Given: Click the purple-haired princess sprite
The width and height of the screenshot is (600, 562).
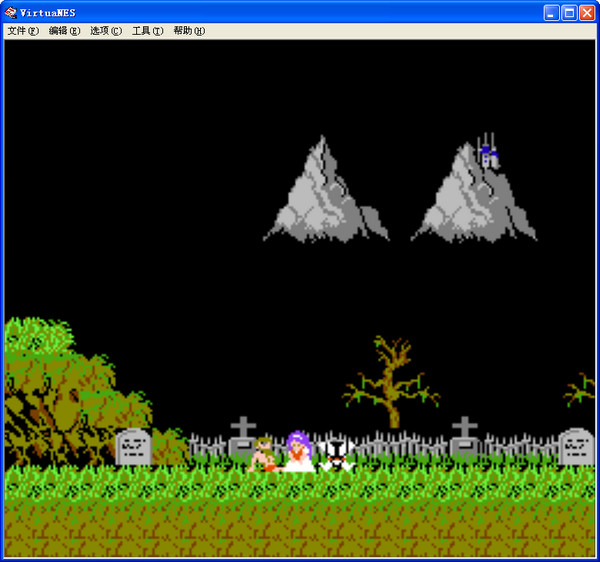Looking at the screenshot, I should point(300,451).
